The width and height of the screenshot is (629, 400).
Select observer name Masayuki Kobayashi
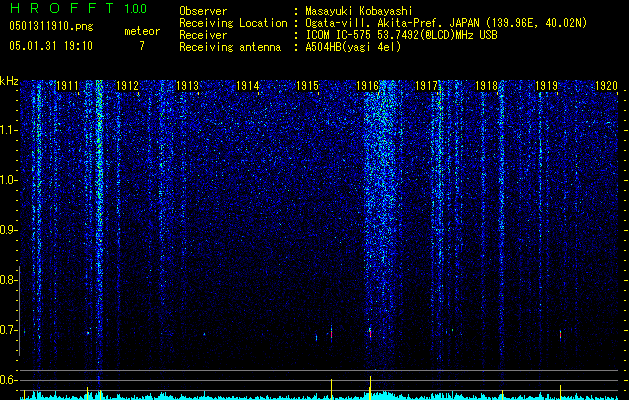click(x=359, y=11)
